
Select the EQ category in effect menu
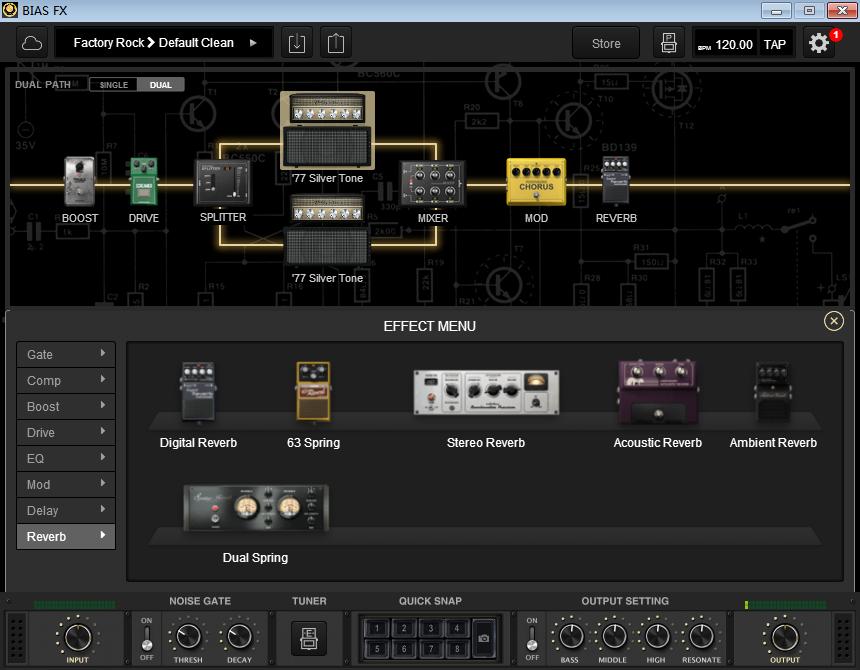[x=65, y=458]
